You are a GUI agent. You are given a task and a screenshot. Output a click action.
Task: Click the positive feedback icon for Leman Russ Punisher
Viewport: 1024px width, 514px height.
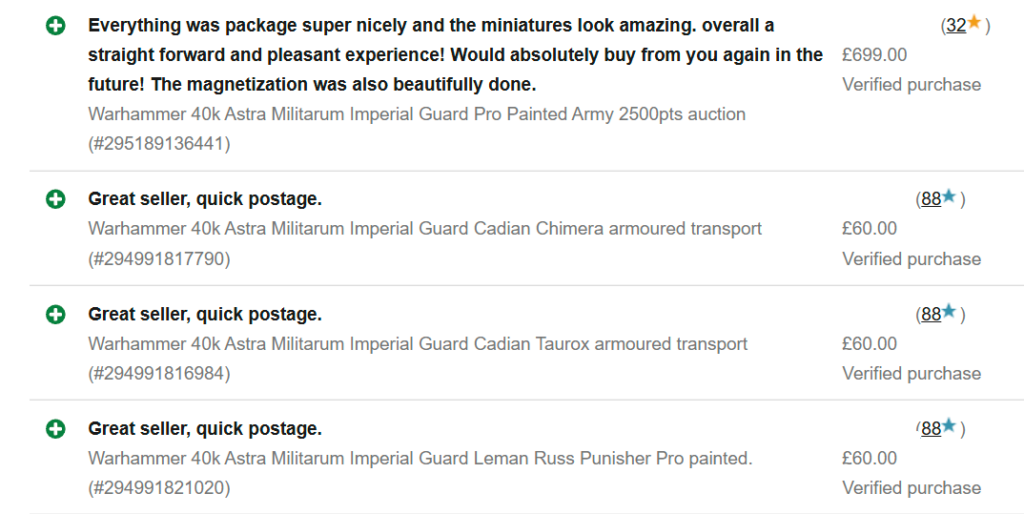(56, 429)
